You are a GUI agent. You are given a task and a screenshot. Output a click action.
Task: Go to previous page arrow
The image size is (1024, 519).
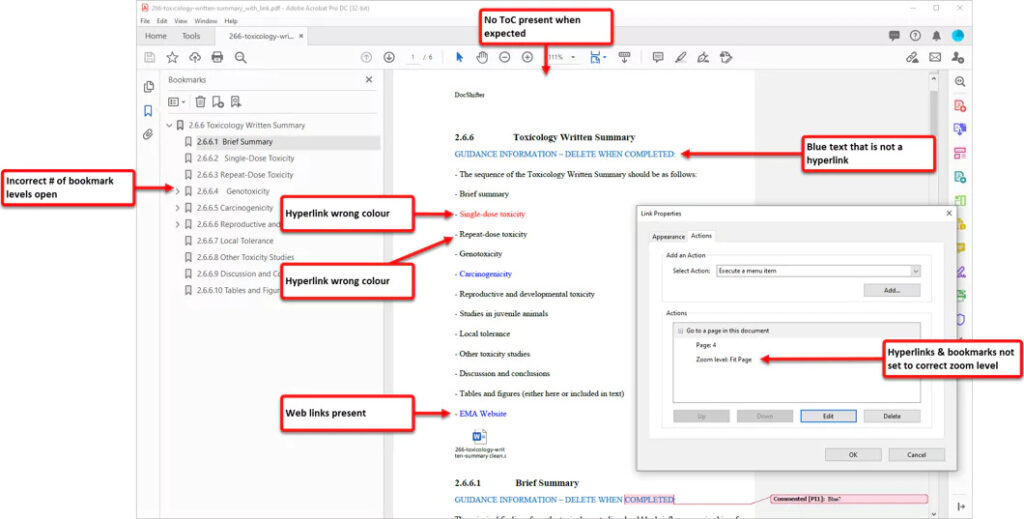[x=366, y=57]
